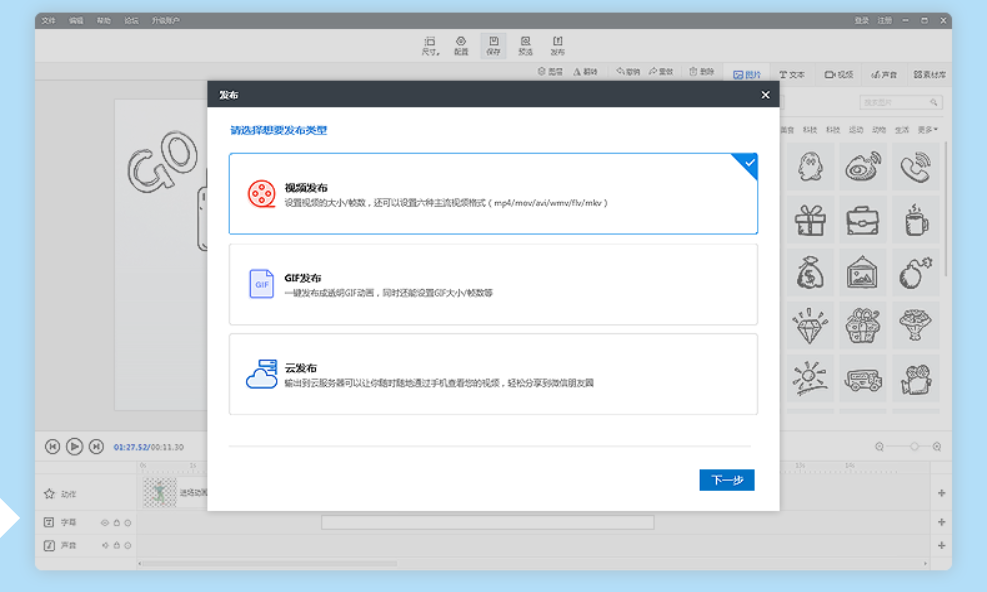The image size is (987, 592).
Task: Open the 尺寸 size dropdown in toolbar
Action: [x=430, y=45]
